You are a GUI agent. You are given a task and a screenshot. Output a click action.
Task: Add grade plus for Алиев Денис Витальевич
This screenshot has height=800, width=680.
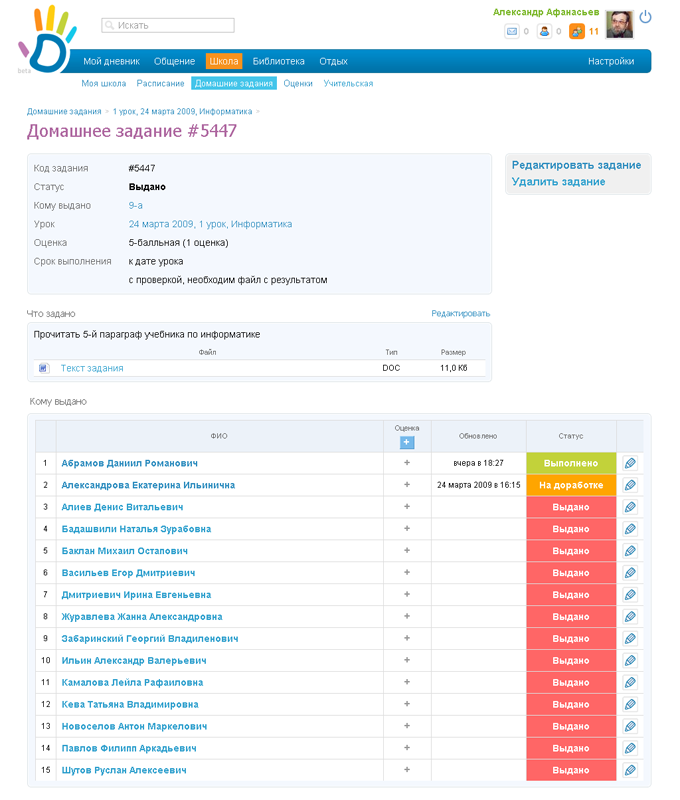point(407,507)
